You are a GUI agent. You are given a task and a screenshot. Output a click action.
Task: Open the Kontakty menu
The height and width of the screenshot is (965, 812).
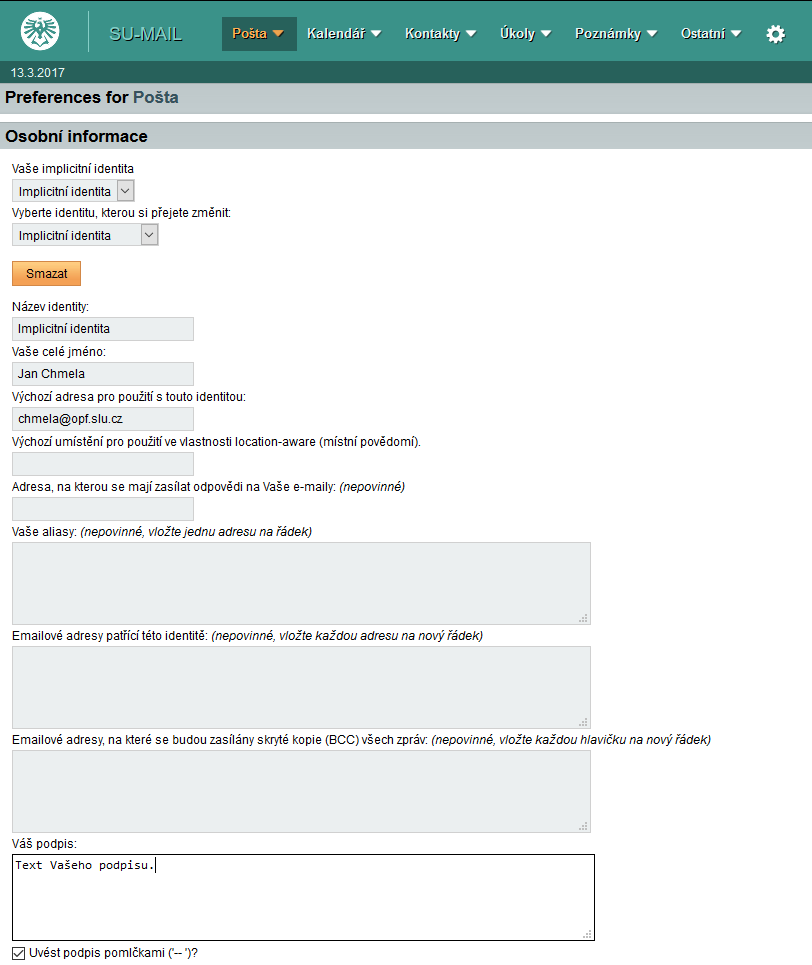[440, 34]
